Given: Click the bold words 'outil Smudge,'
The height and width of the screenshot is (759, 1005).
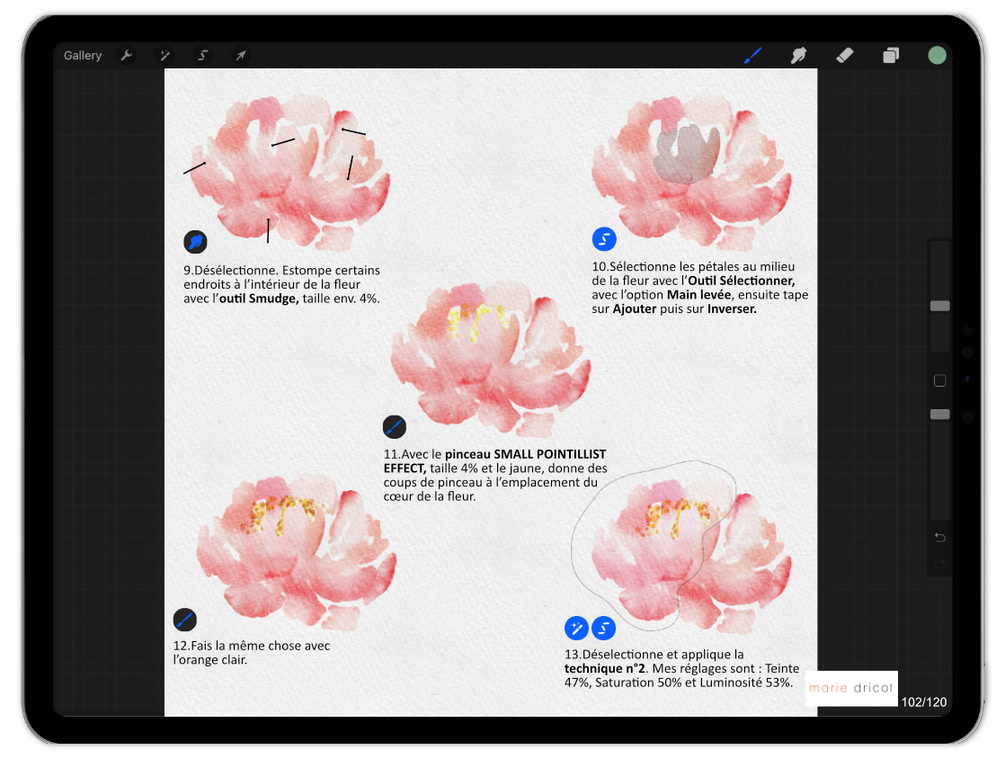Looking at the screenshot, I should coord(259,299).
